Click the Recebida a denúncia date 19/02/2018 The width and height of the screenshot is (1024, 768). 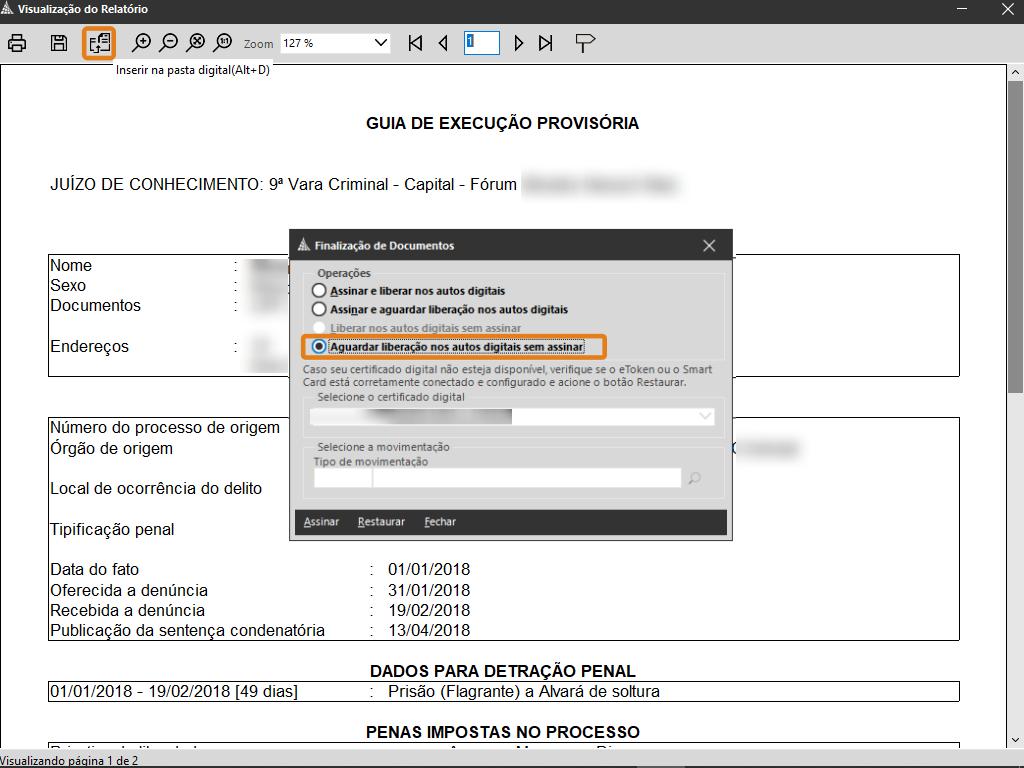click(x=429, y=611)
